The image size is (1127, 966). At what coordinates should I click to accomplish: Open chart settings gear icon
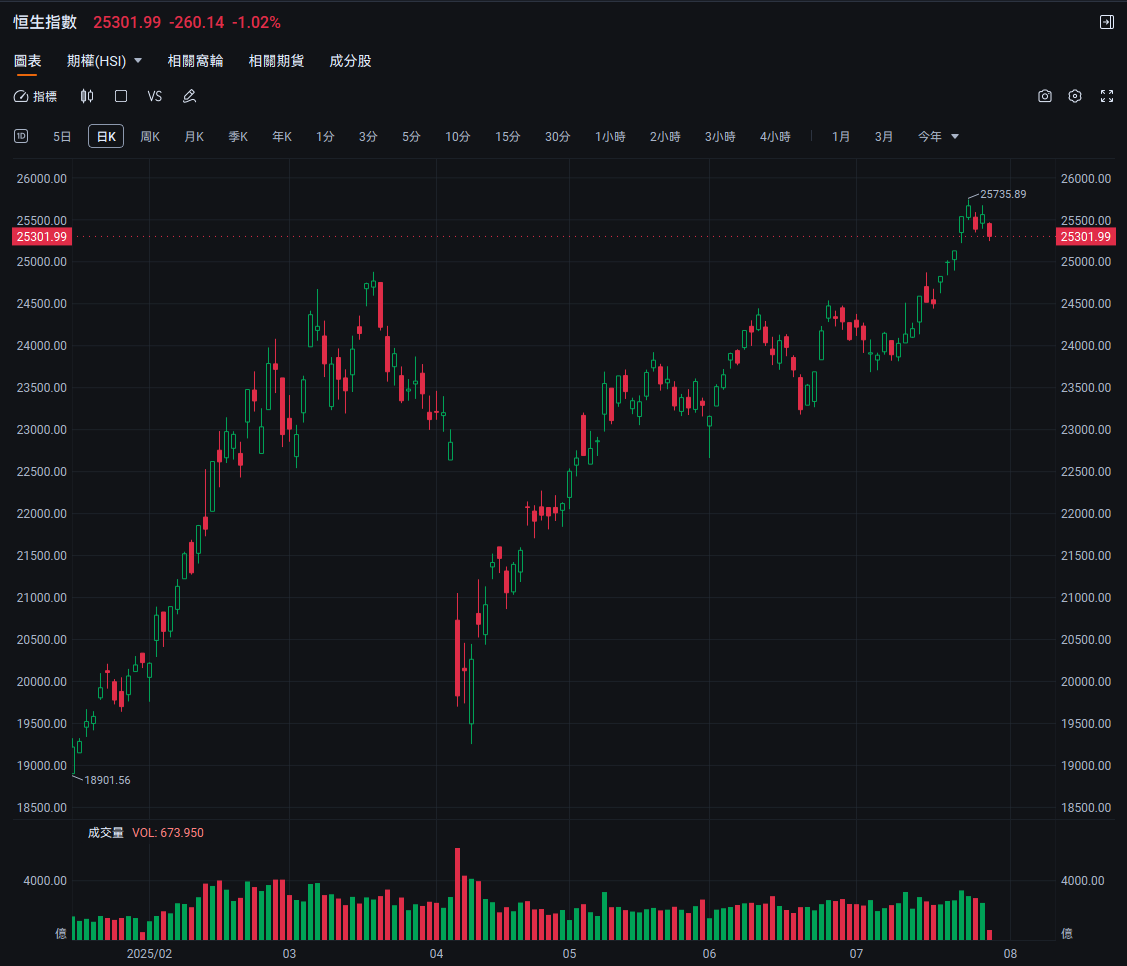[1075, 96]
